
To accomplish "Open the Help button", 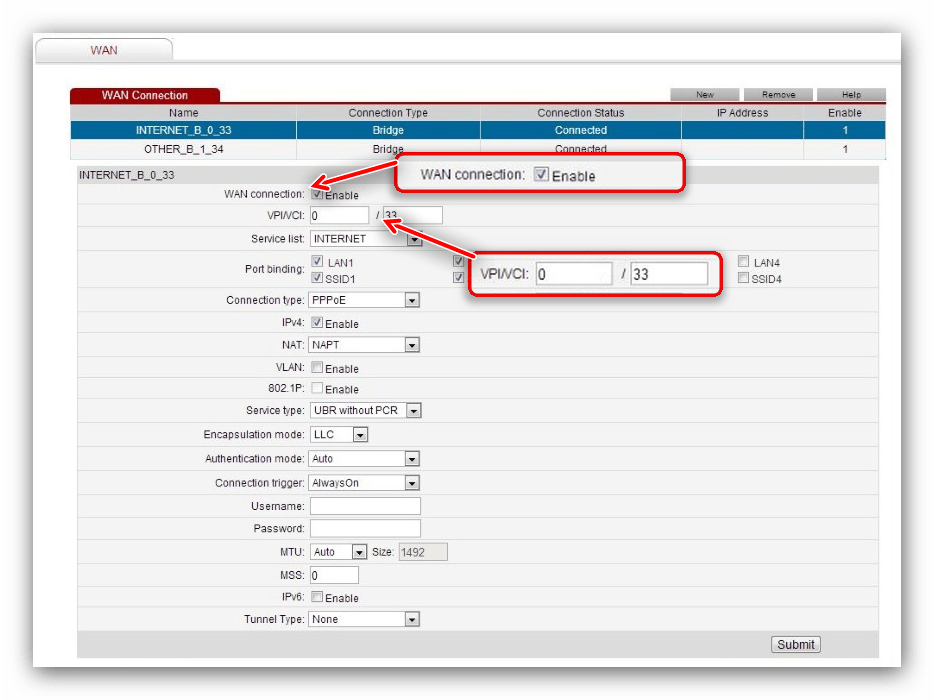I will 851,95.
